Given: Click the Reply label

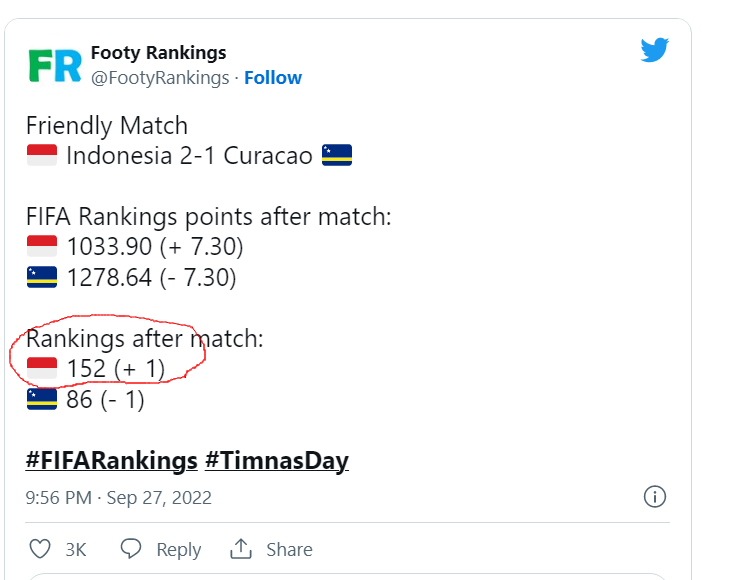Looking at the screenshot, I should 178,550.
